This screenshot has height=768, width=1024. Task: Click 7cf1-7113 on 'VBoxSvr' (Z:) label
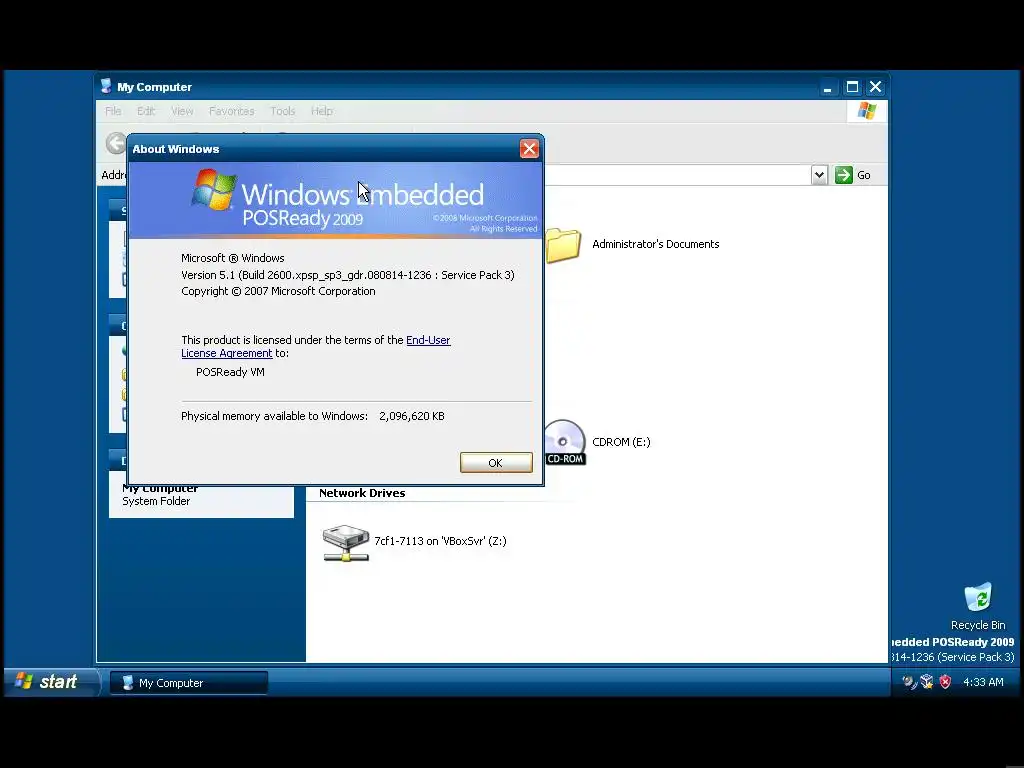click(x=440, y=541)
